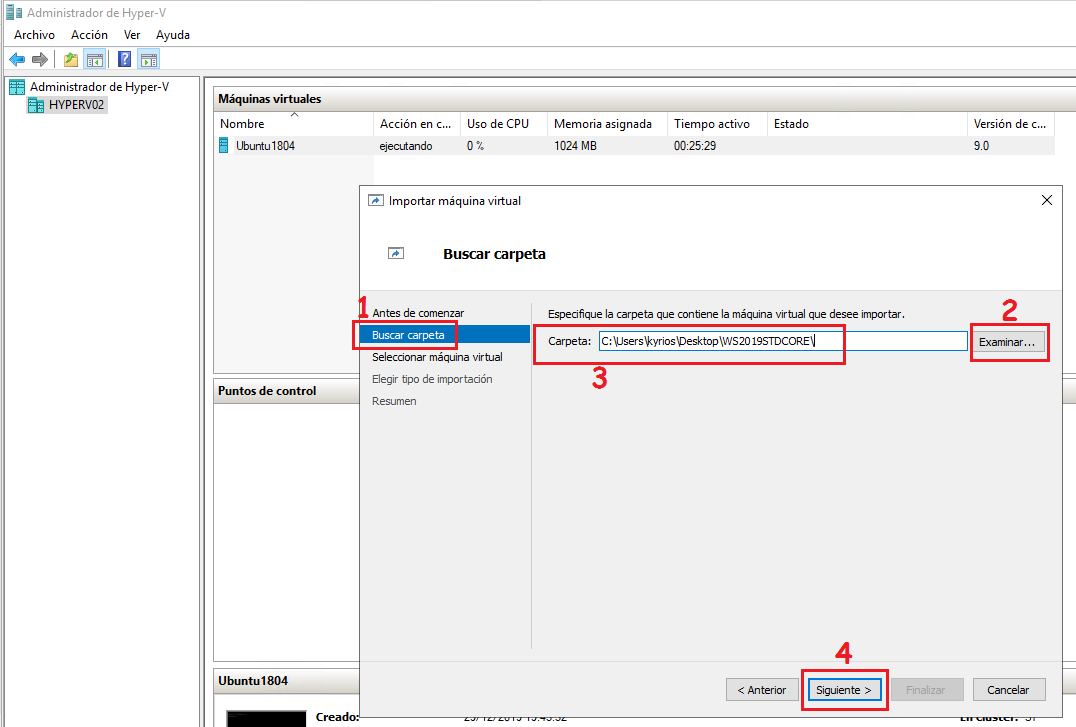The height and width of the screenshot is (727, 1076).
Task: Toggle show/hide console tree in toolbar
Action: tap(94, 58)
